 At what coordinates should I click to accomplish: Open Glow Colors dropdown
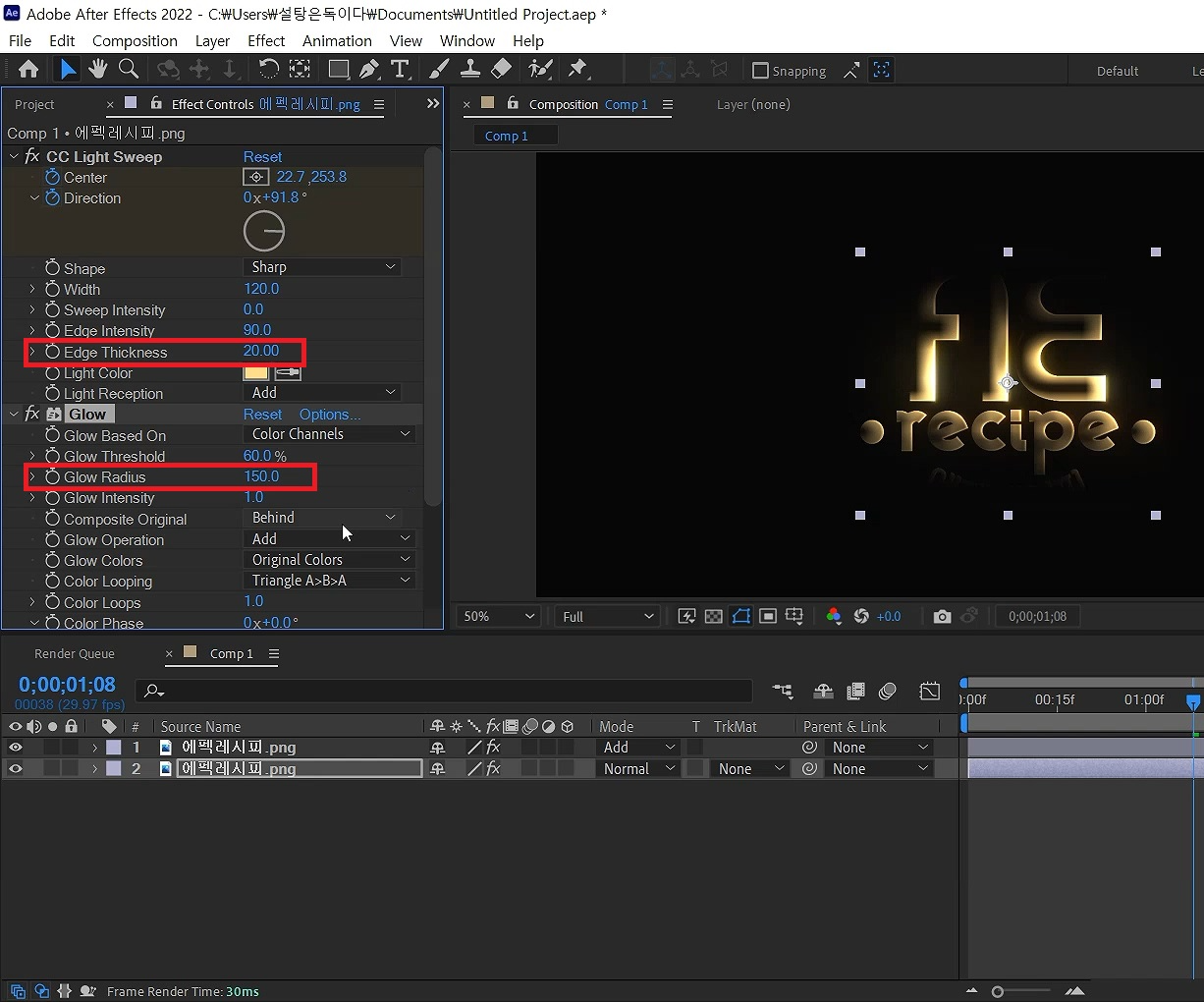coord(329,560)
